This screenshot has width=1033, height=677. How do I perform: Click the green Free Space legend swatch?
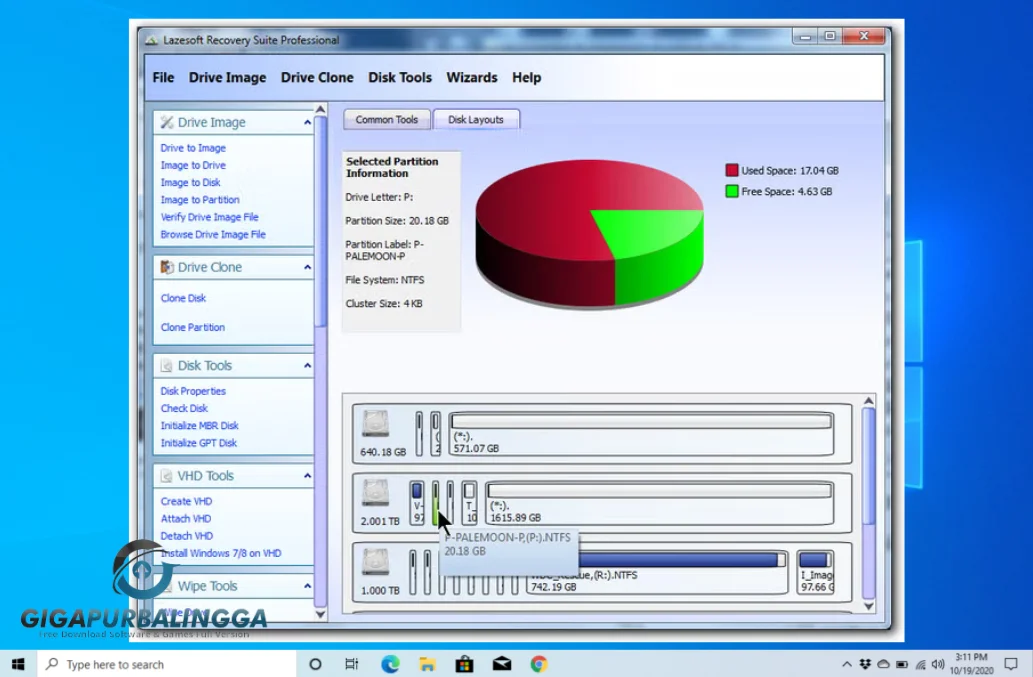tap(731, 192)
